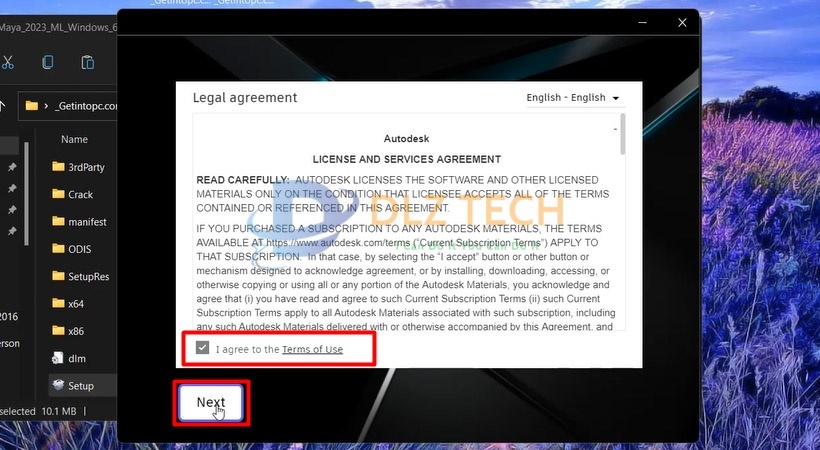Click the up arrow navigation button in Explorer
The width and height of the screenshot is (820, 450).
(3, 106)
